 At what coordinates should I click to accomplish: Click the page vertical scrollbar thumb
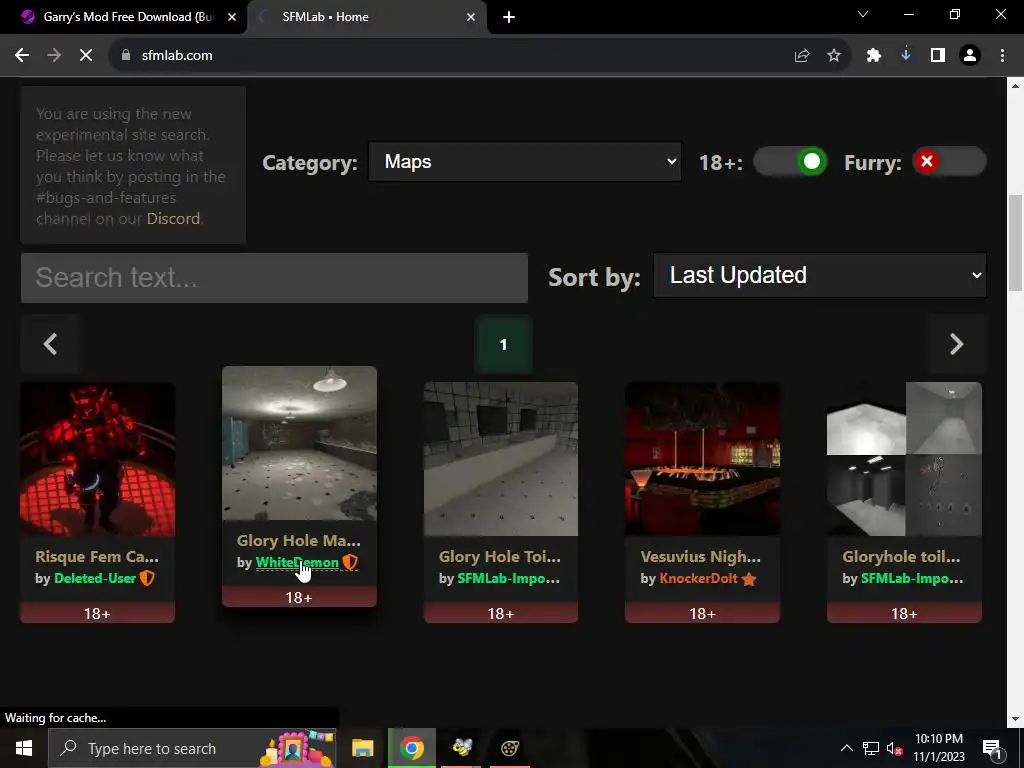pos(1016,243)
